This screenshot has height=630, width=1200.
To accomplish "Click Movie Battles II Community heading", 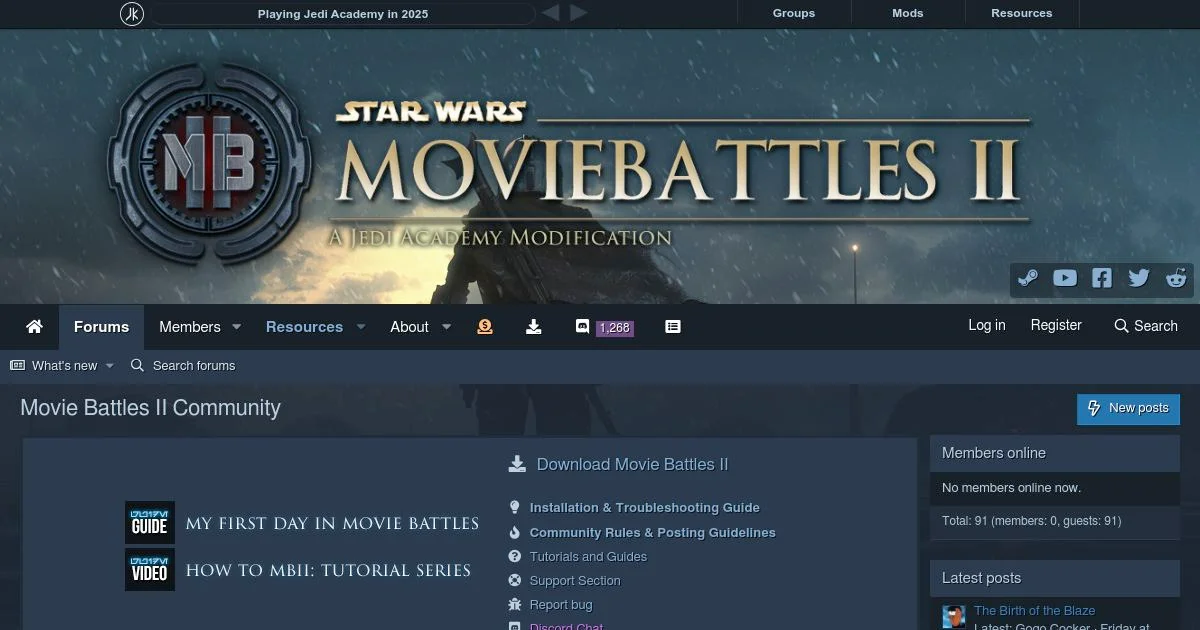I will coord(150,408).
